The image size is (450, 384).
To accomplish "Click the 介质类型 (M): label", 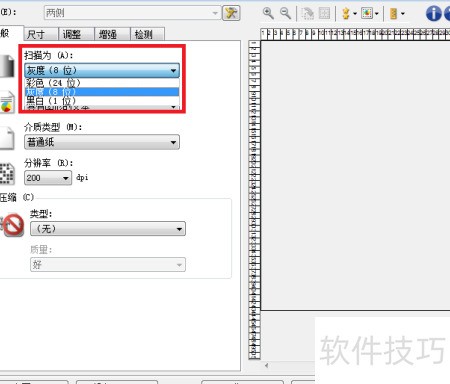I will [53, 127].
